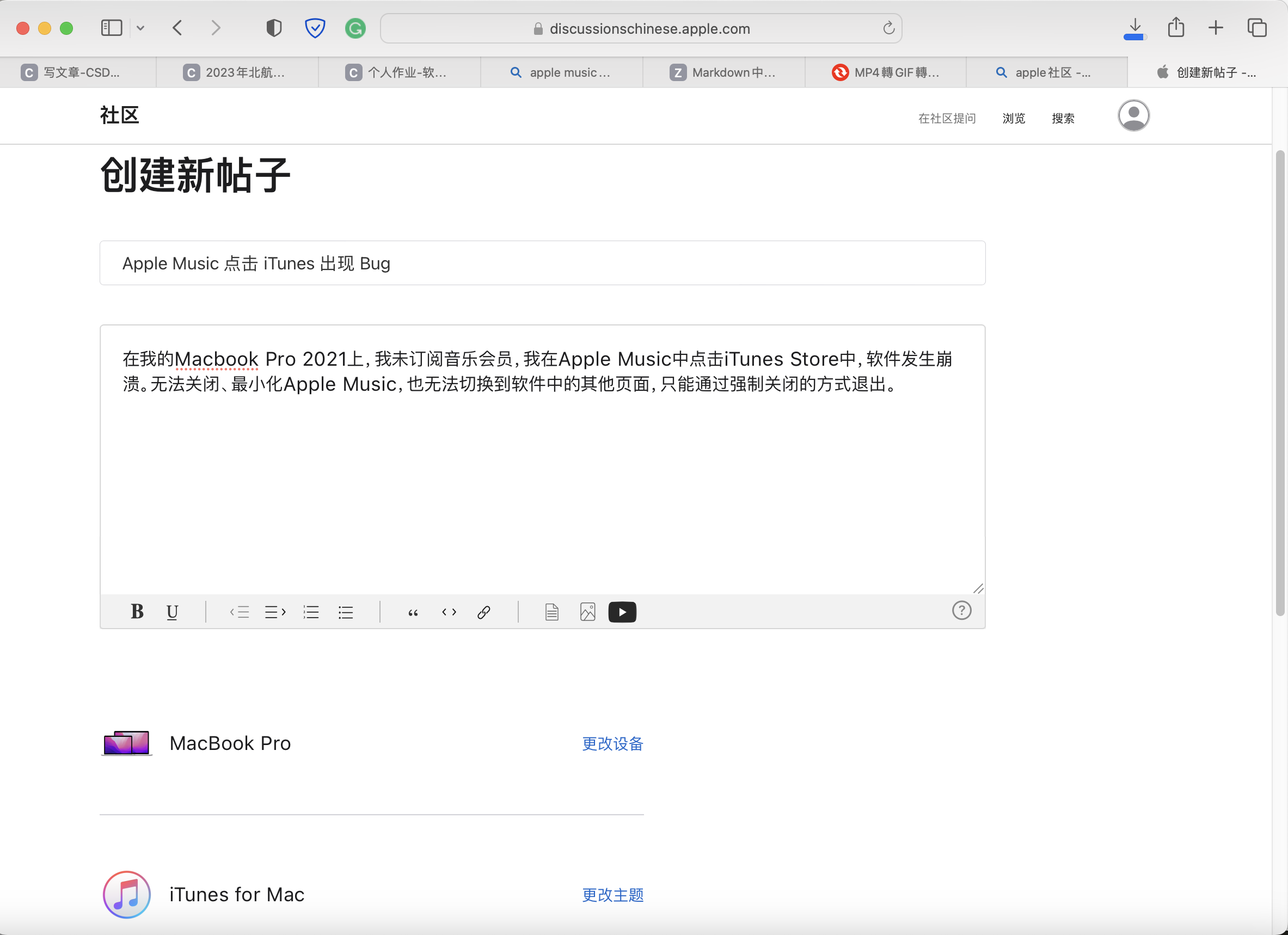Insert a numbered list
The image size is (1288, 935).
(x=311, y=611)
